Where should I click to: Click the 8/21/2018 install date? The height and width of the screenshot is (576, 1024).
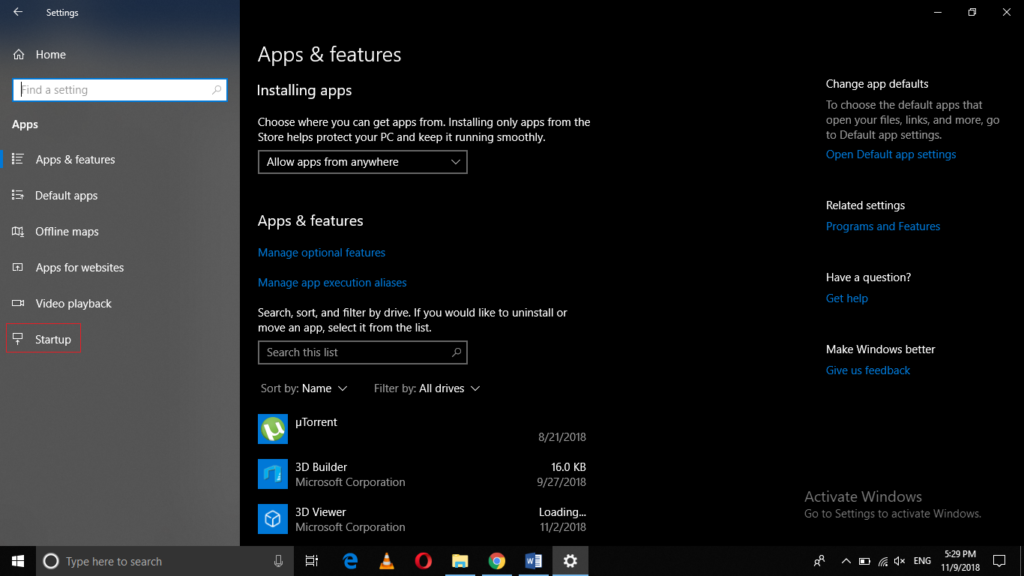562,437
